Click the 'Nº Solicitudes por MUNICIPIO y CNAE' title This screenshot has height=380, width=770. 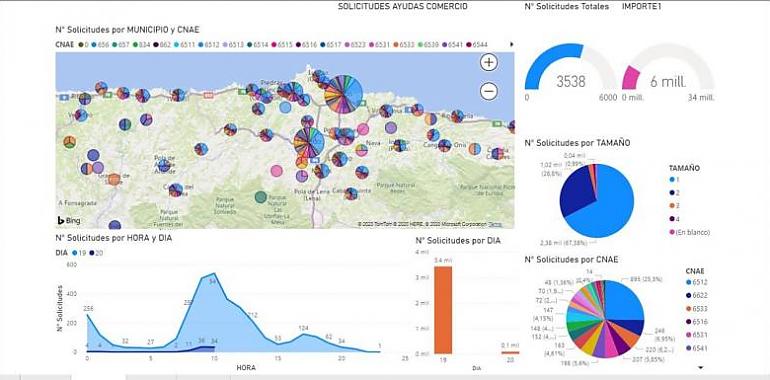coord(128,29)
